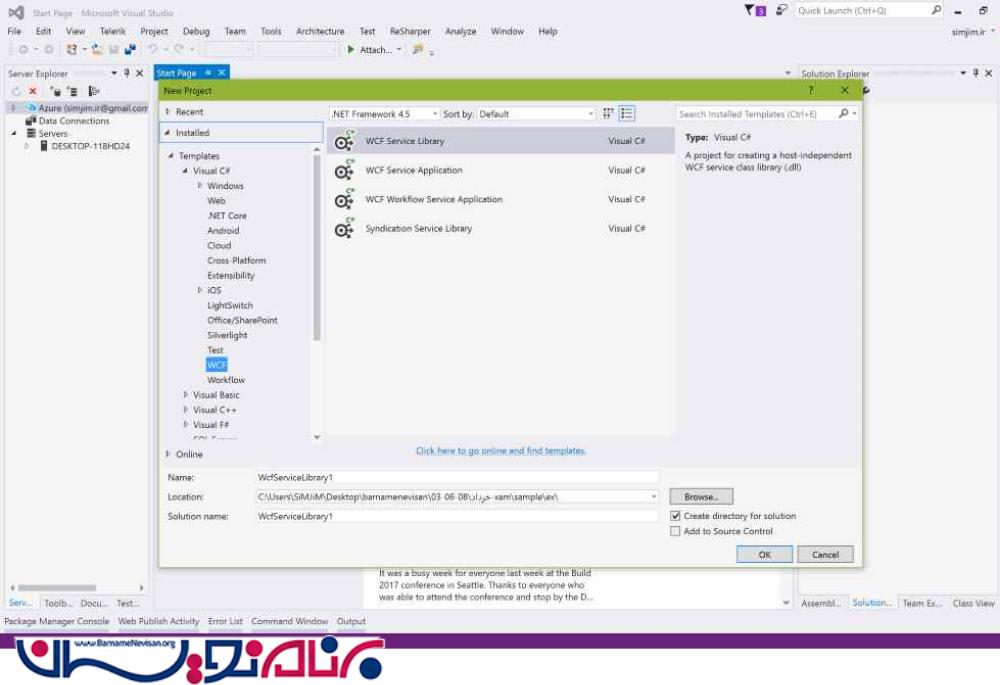Screen dimensions: 1000x685
Task: Click the Browse button for location
Action: [x=701, y=497]
